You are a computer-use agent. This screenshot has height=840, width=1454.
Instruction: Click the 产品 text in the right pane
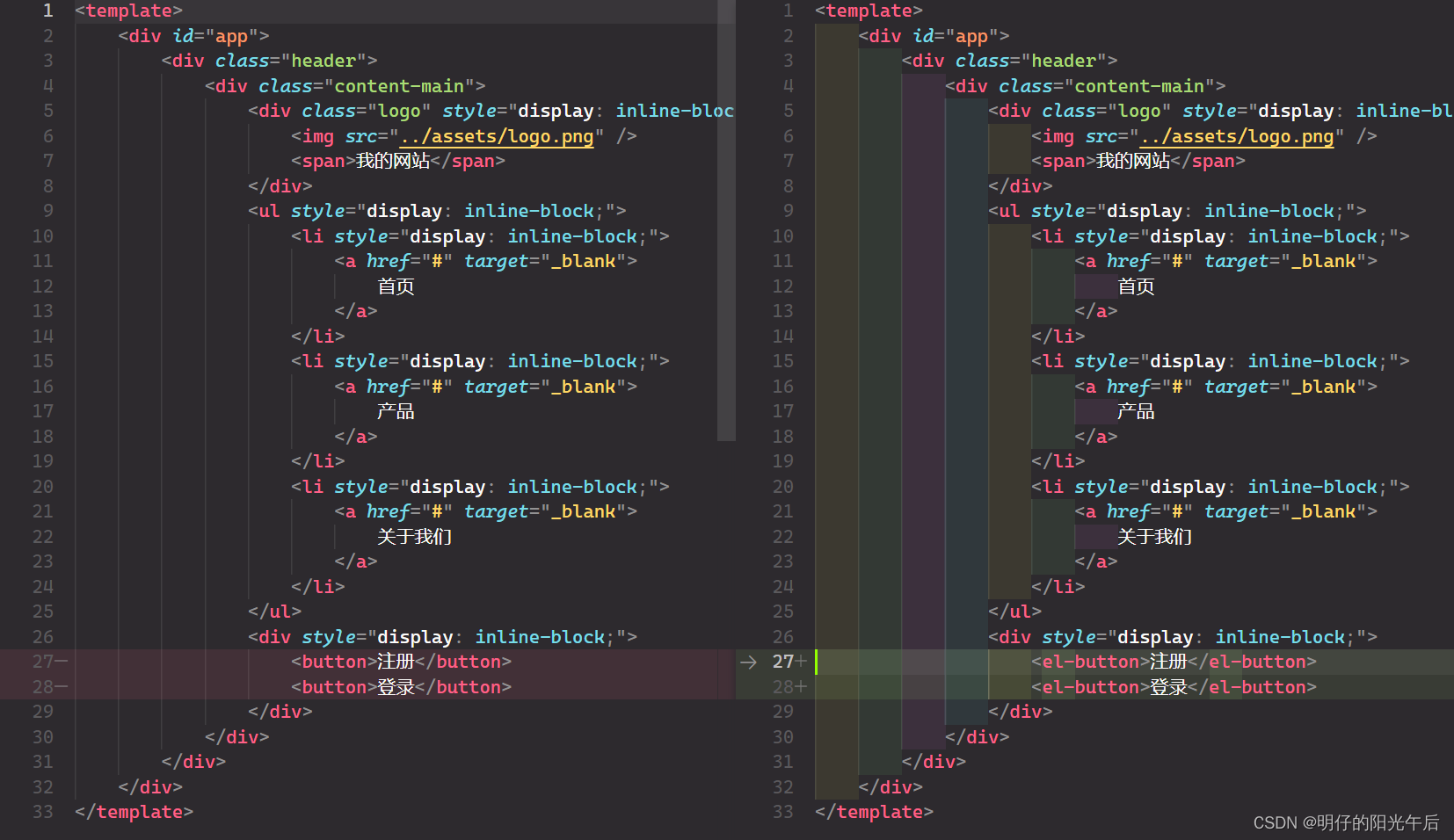(x=1136, y=411)
